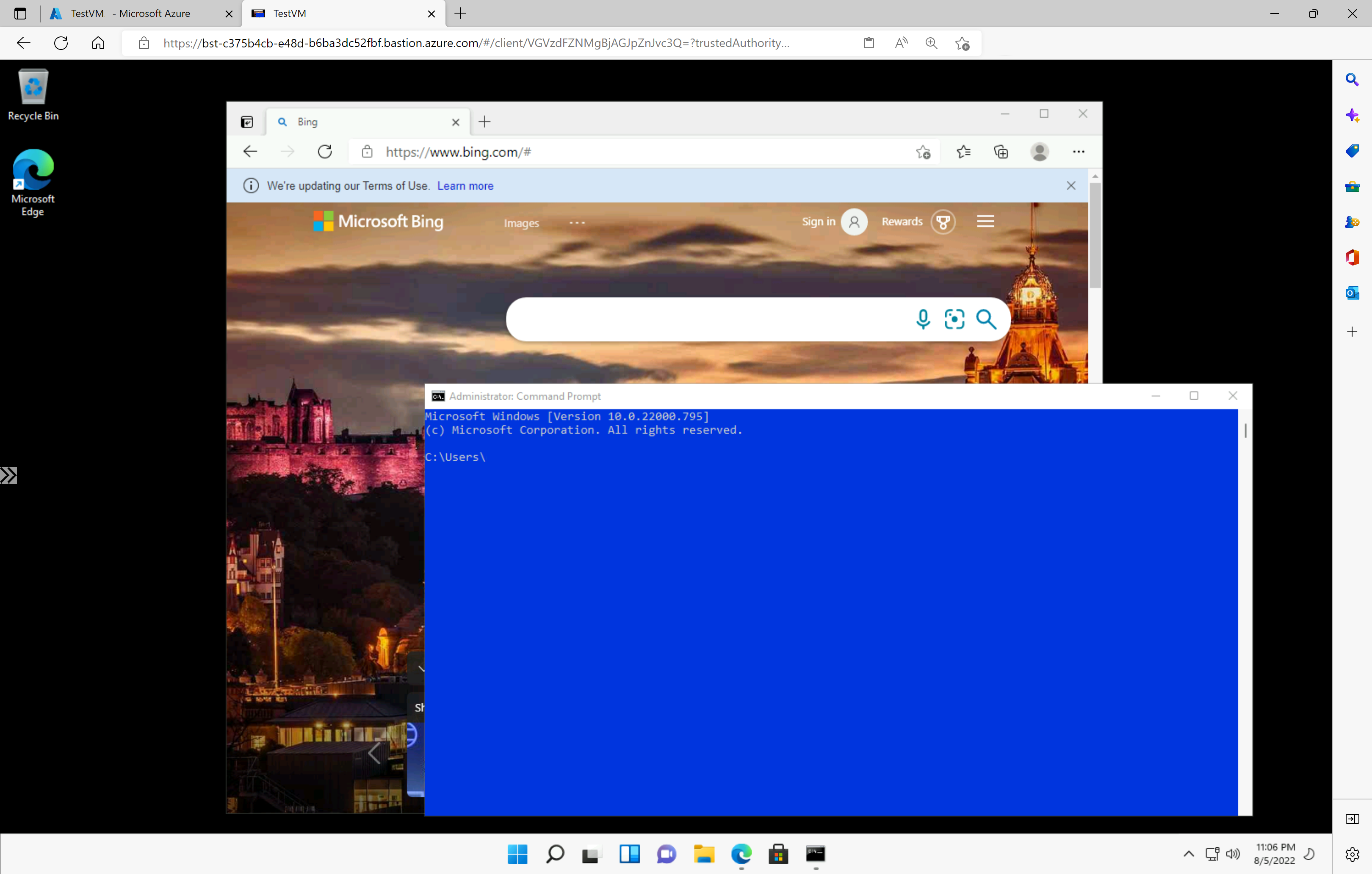Click the Bing visual search camera icon
The image size is (1372, 874).
tap(954, 318)
